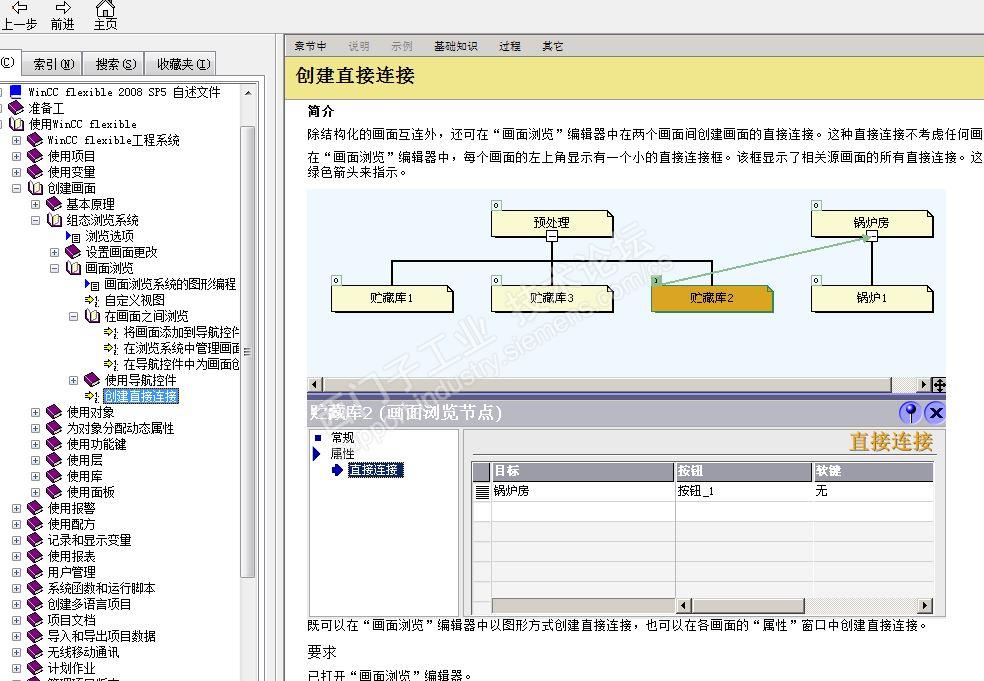This screenshot has height=681, width=984.
Task: Open the 主页 home icon
Action: pos(105,8)
